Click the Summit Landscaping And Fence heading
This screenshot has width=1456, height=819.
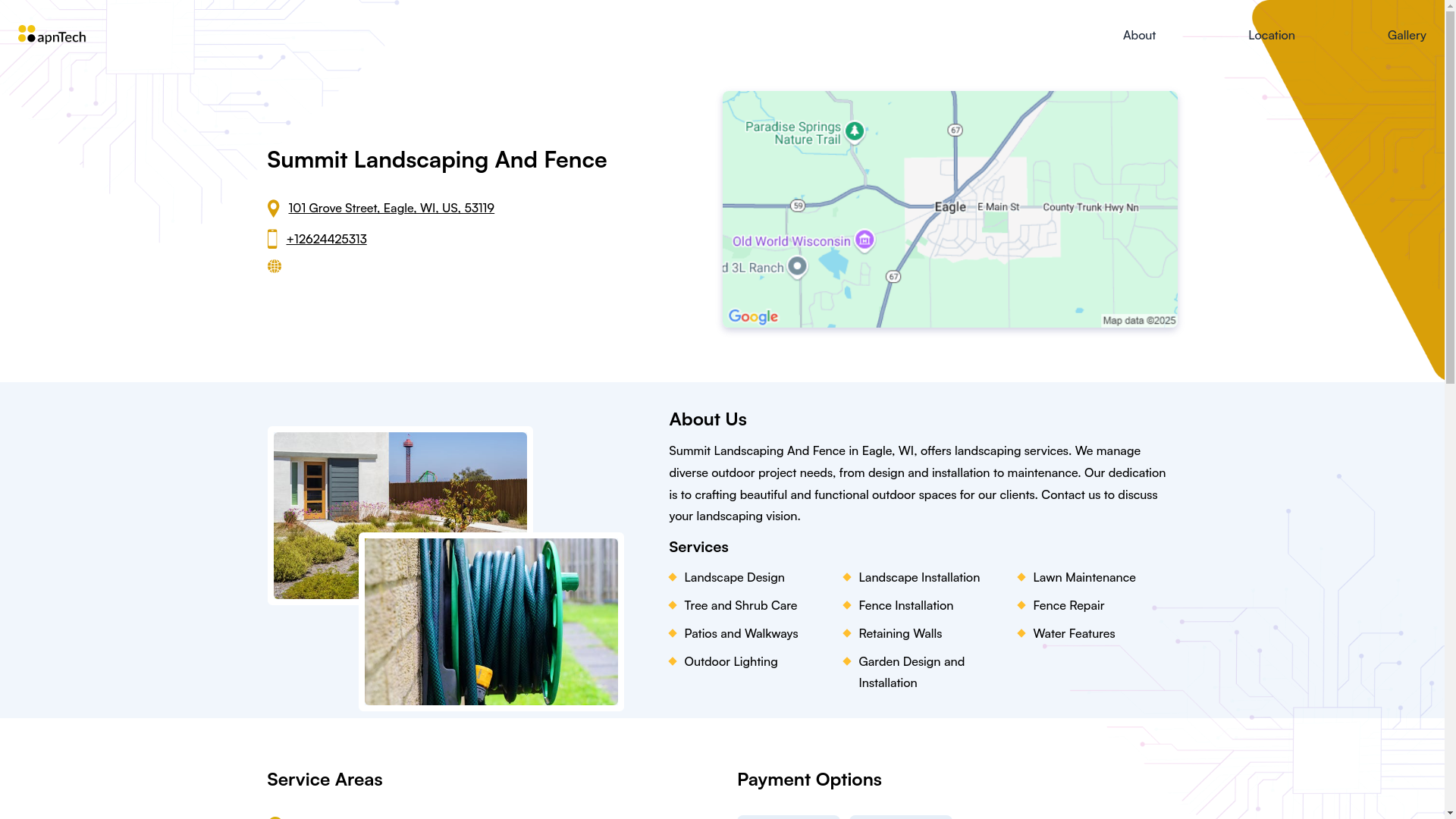point(437,159)
